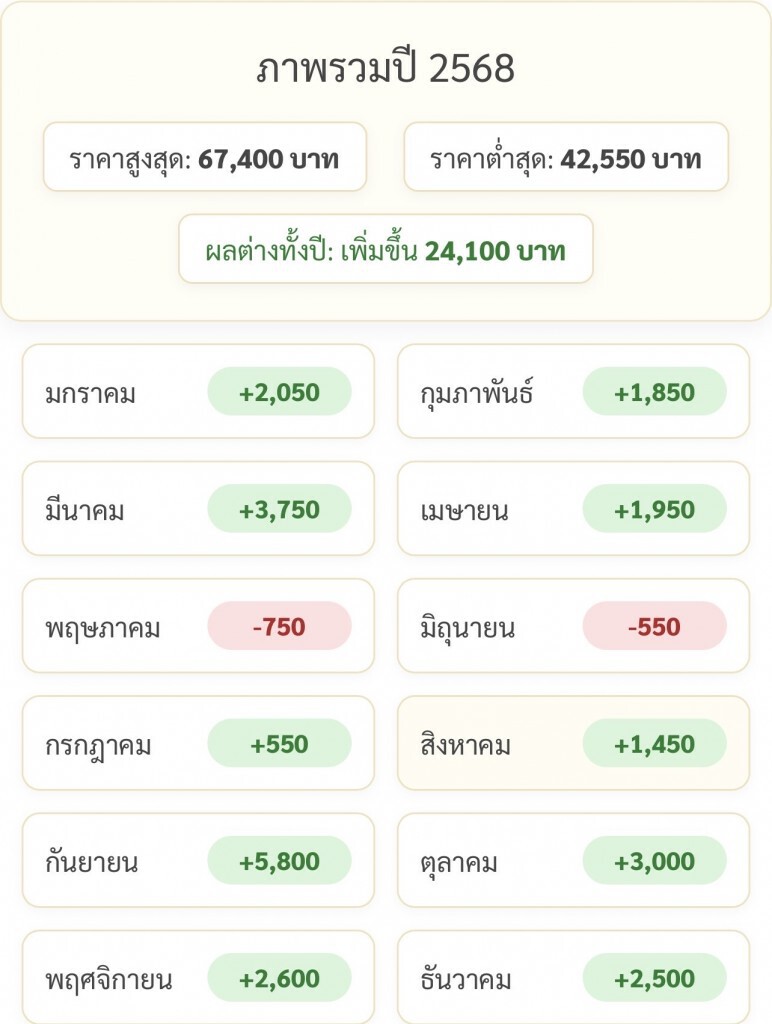Click the +5,800 green badge
This screenshot has height=1024, width=772.
click(x=279, y=861)
